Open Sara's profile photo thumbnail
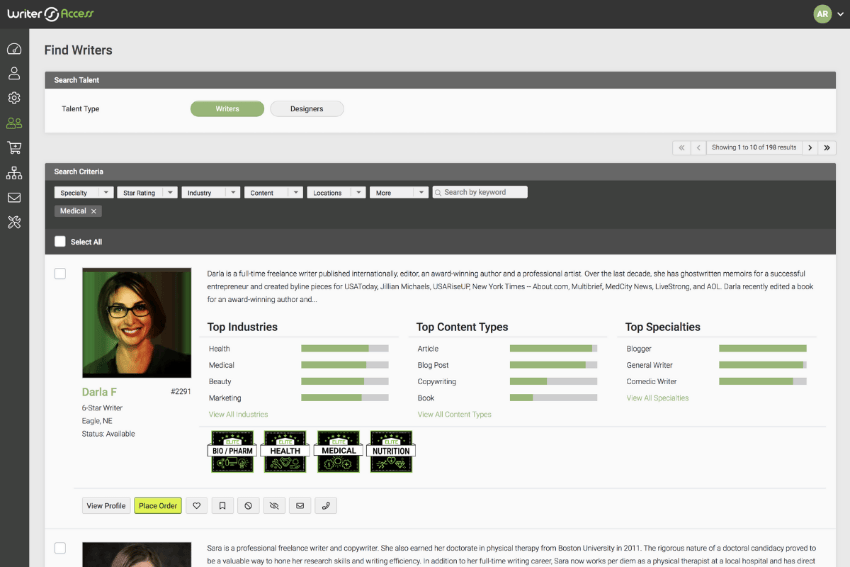850x567 pixels. (x=137, y=554)
